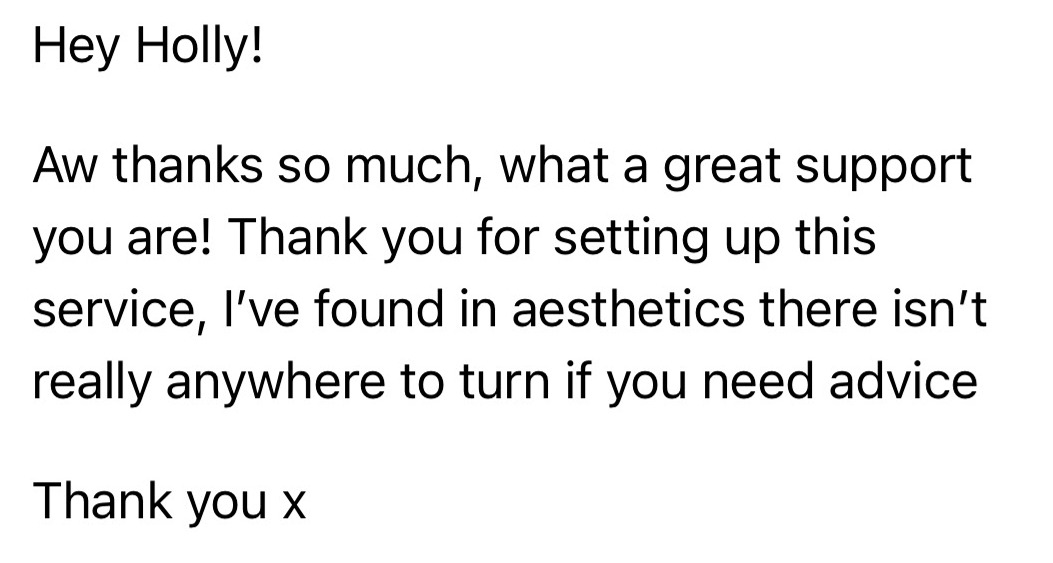Click the closing "Thank you x" line
This screenshot has height=563, width=1053.
[x=169, y=503]
